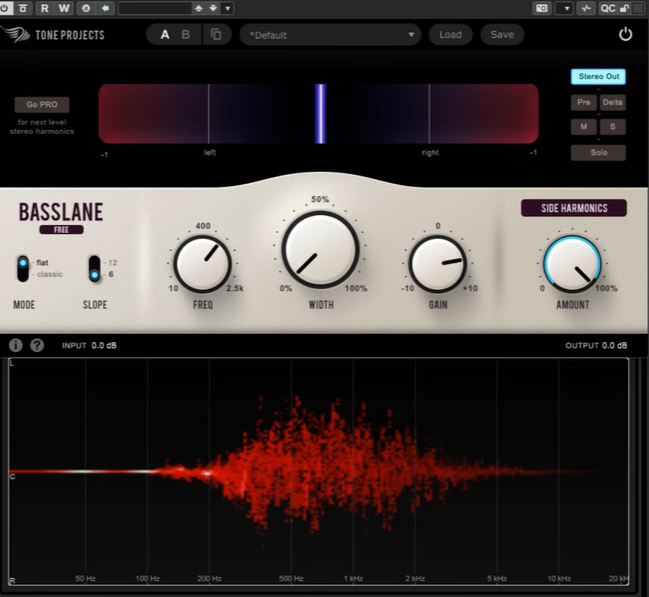Viewport: 649px width, 597px height.
Task: Toggle the Stereo Out monitor button
Action: click(598, 76)
